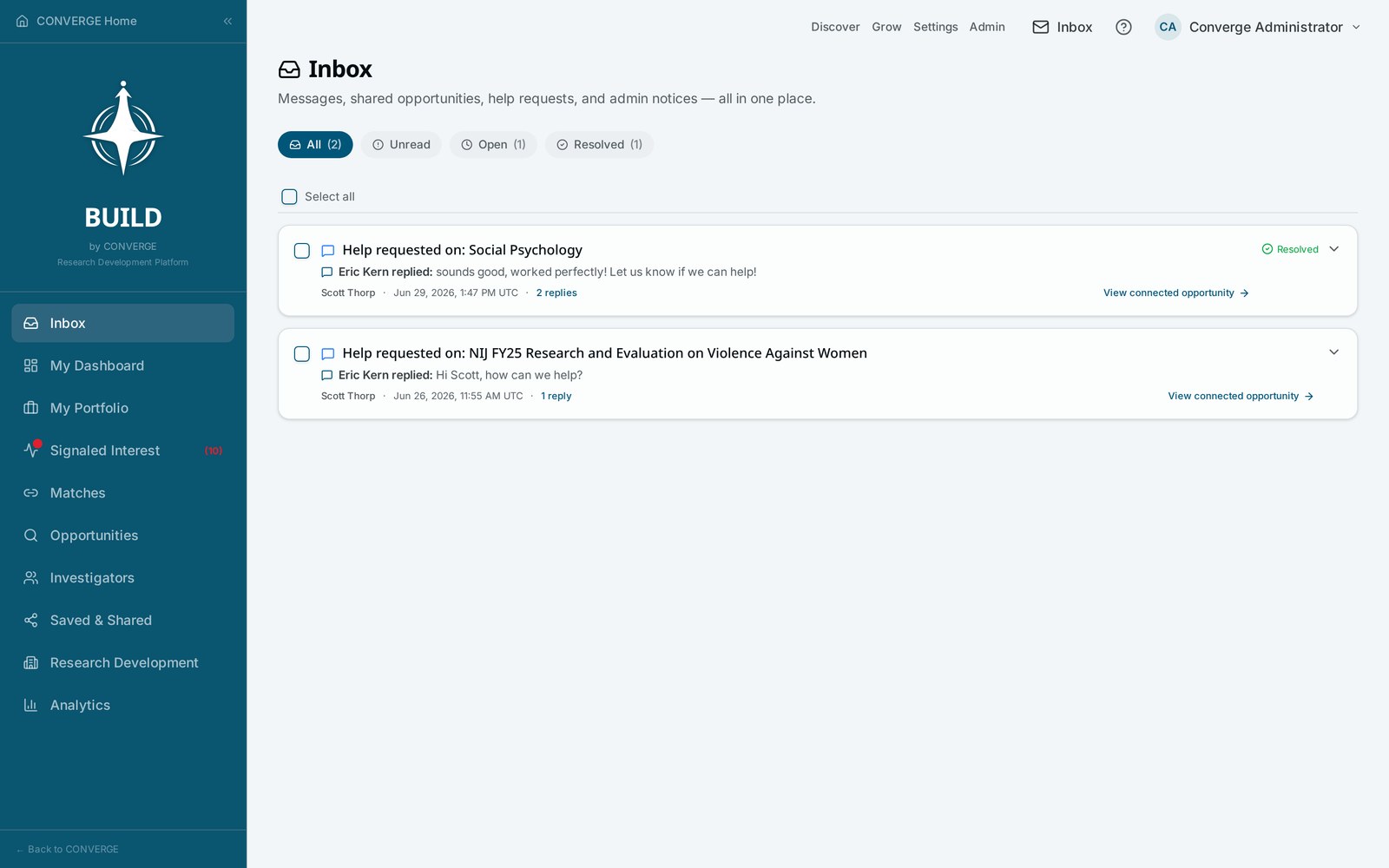Viewport: 1389px width, 868px height.
Task: Click the Research Development building icon
Action: pyautogui.click(x=31, y=663)
